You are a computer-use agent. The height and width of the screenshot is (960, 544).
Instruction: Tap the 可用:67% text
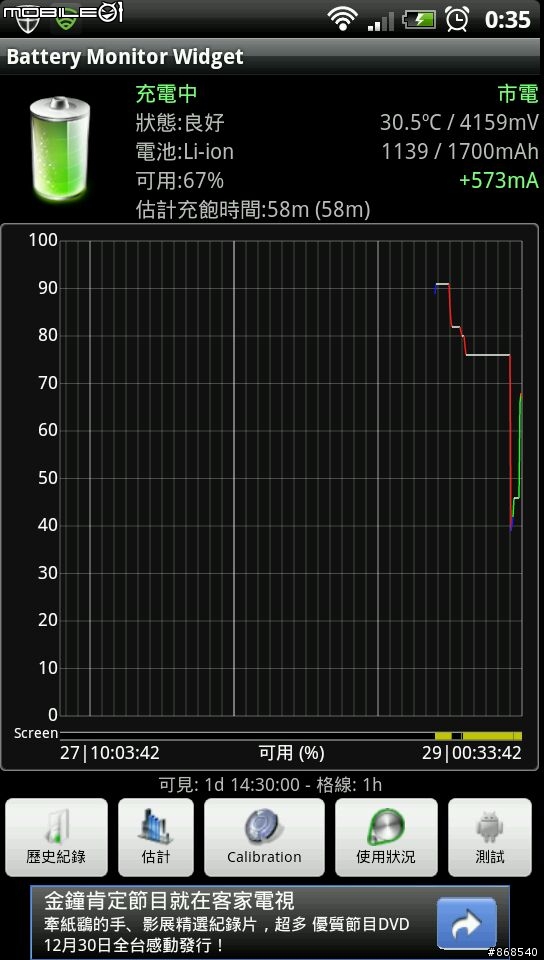coord(179,181)
